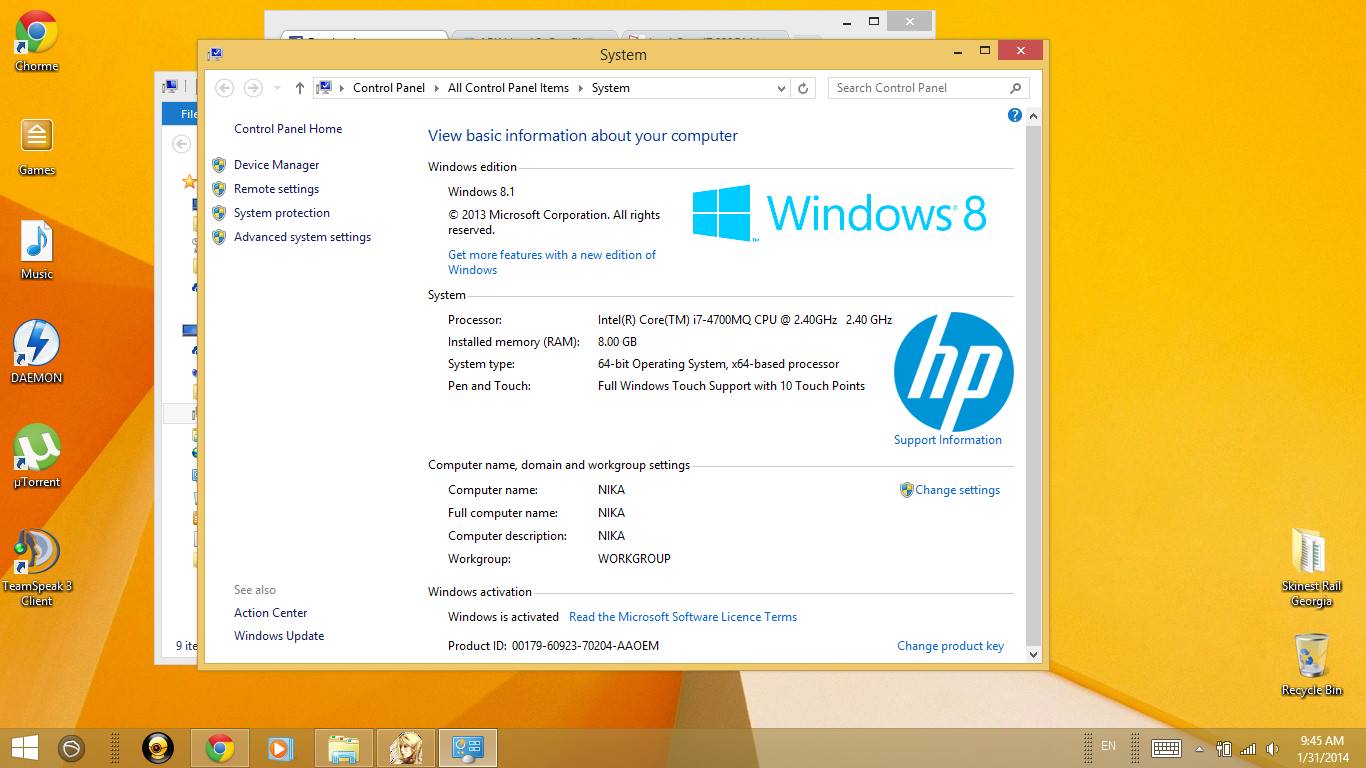Image resolution: width=1366 pixels, height=768 pixels.
Task: Click the network signal tray icon
Action: tap(1248, 748)
